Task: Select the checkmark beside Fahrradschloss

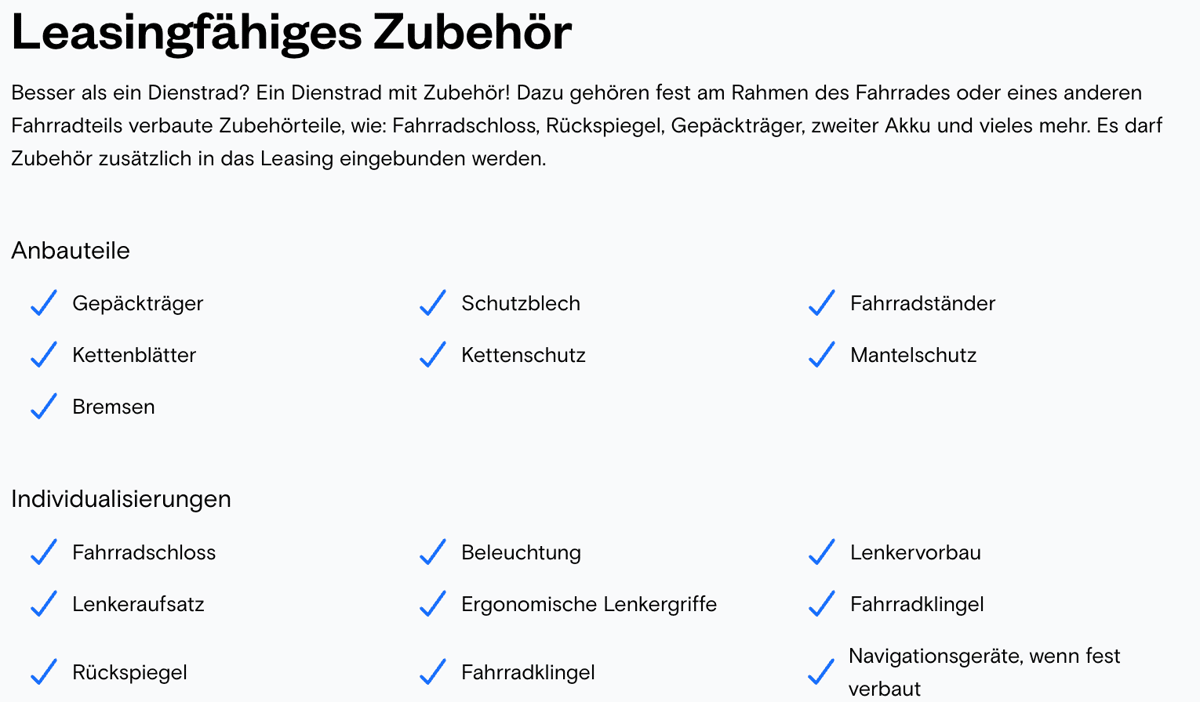Action: [44, 552]
